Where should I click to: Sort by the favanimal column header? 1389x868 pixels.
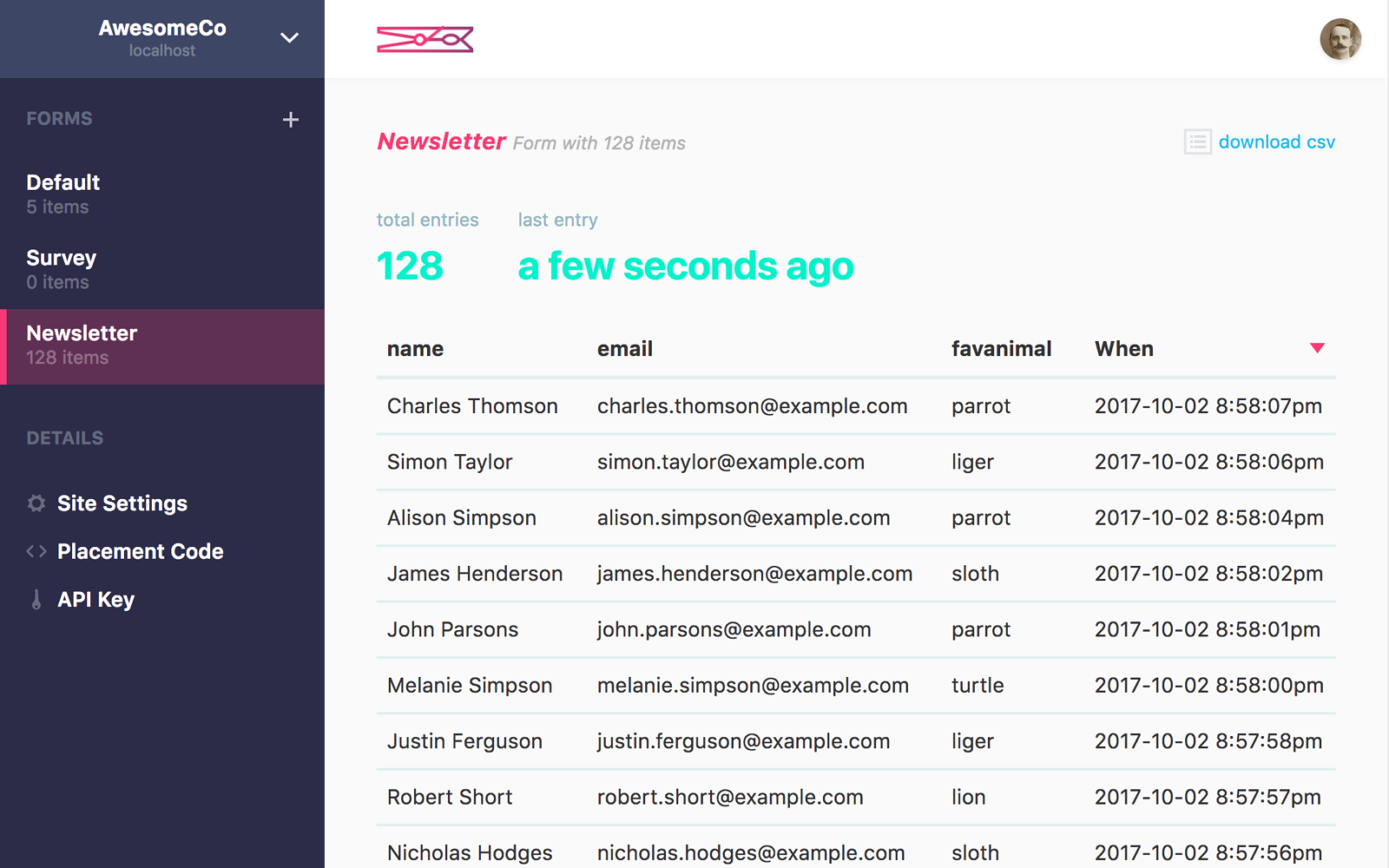click(1001, 349)
